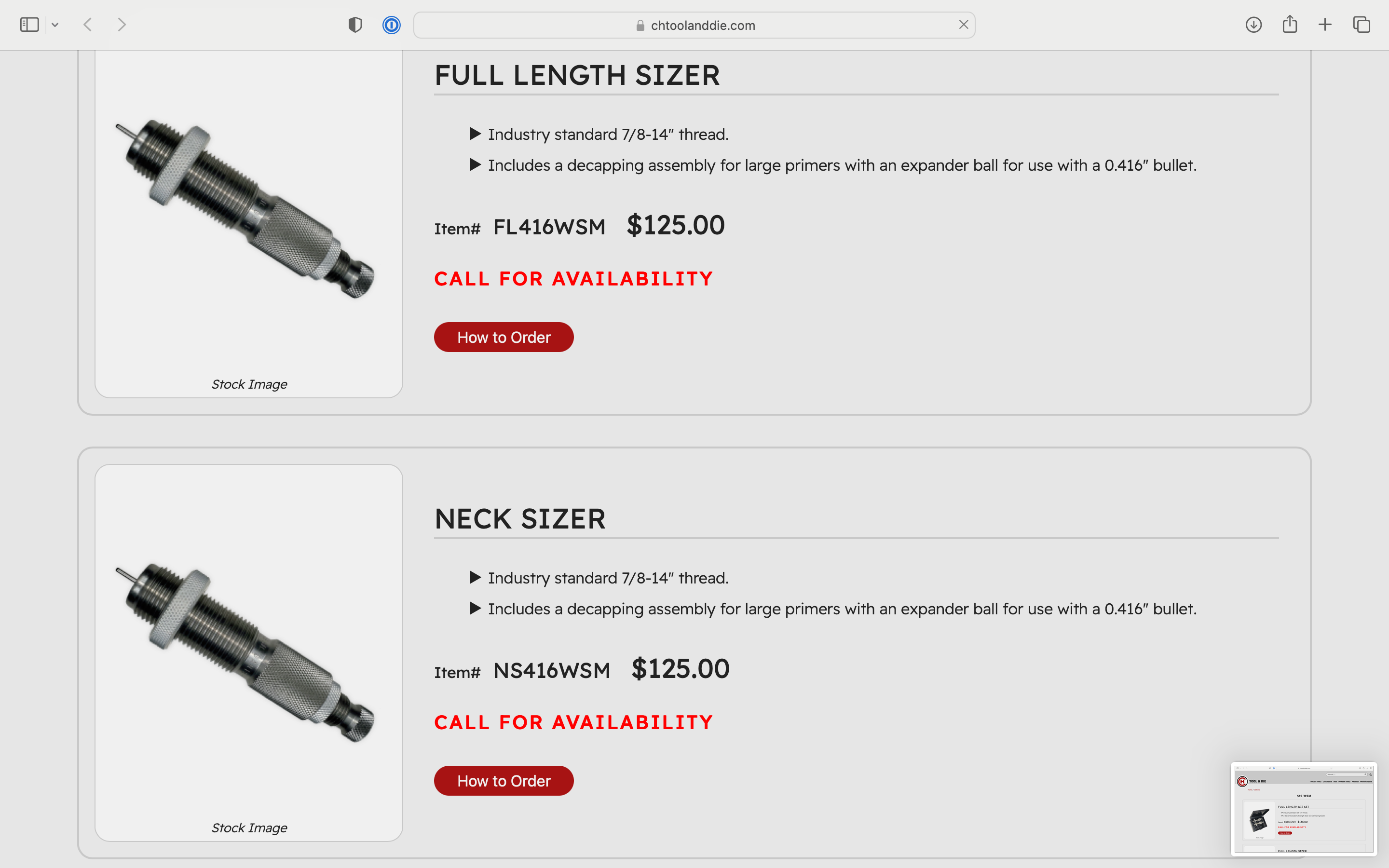The width and height of the screenshot is (1389, 868).
Task: Toggle the Safari sidebar
Action: point(29,25)
